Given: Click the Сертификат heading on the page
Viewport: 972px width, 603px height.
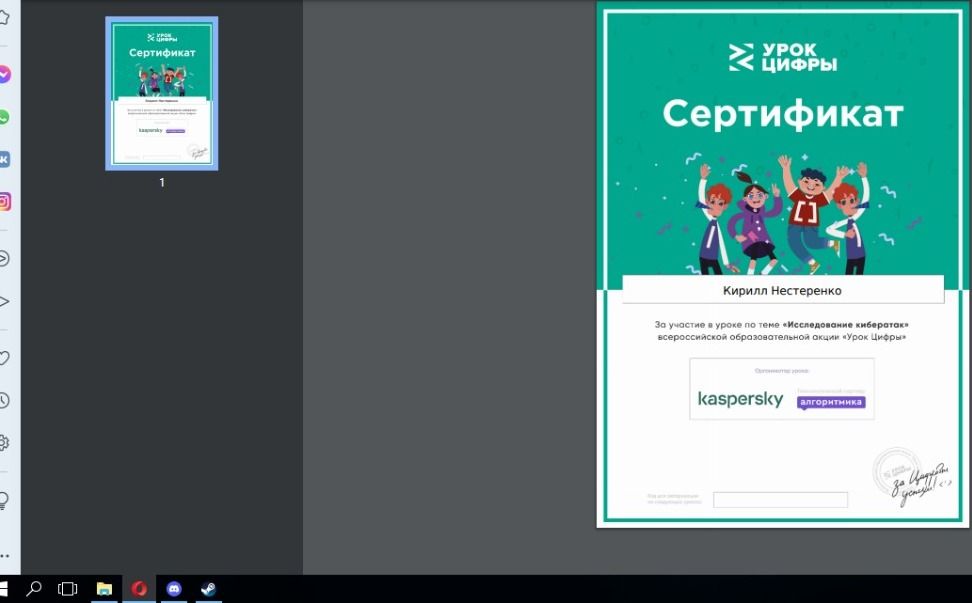Looking at the screenshot, I should [783, 114].
